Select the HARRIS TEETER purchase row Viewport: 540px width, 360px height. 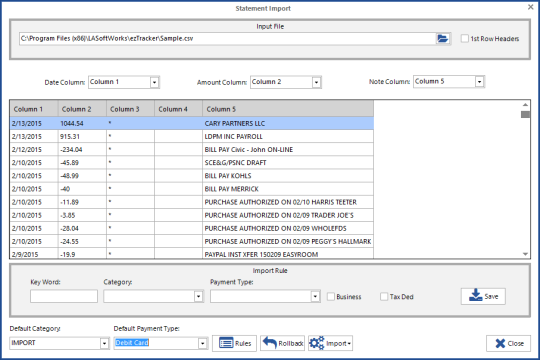192,202
